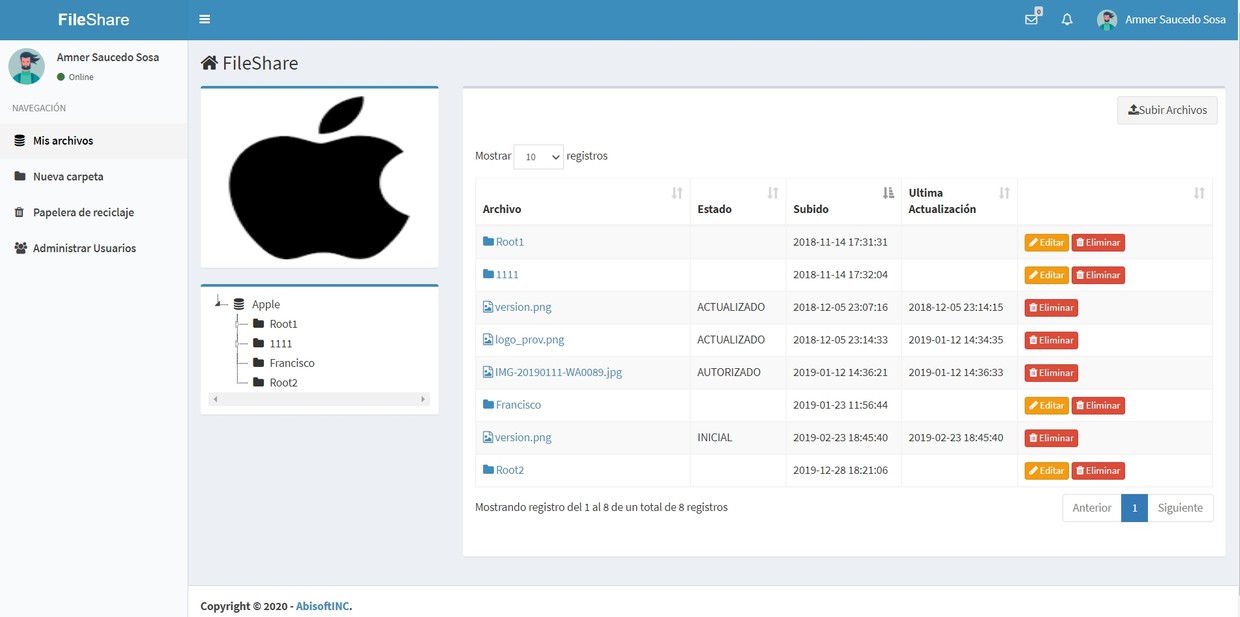The width and height of the screenshot is (1240, 617).
Task: Click the Apple database icon in tree
Action: click(238, 304)
